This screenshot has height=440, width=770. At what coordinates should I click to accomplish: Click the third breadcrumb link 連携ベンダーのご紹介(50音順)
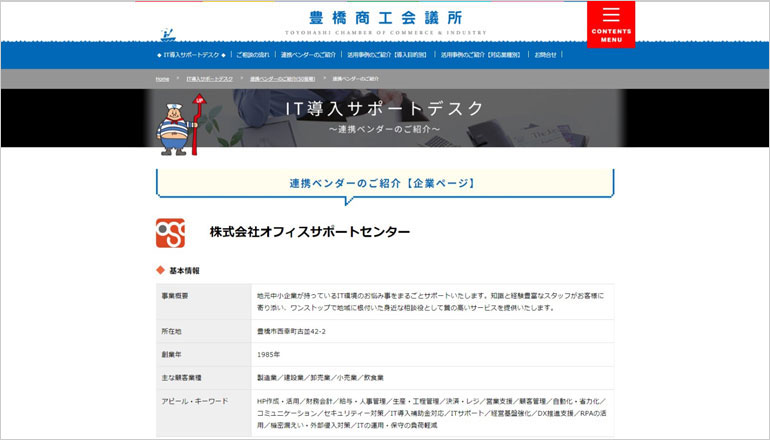click(282, 79)
